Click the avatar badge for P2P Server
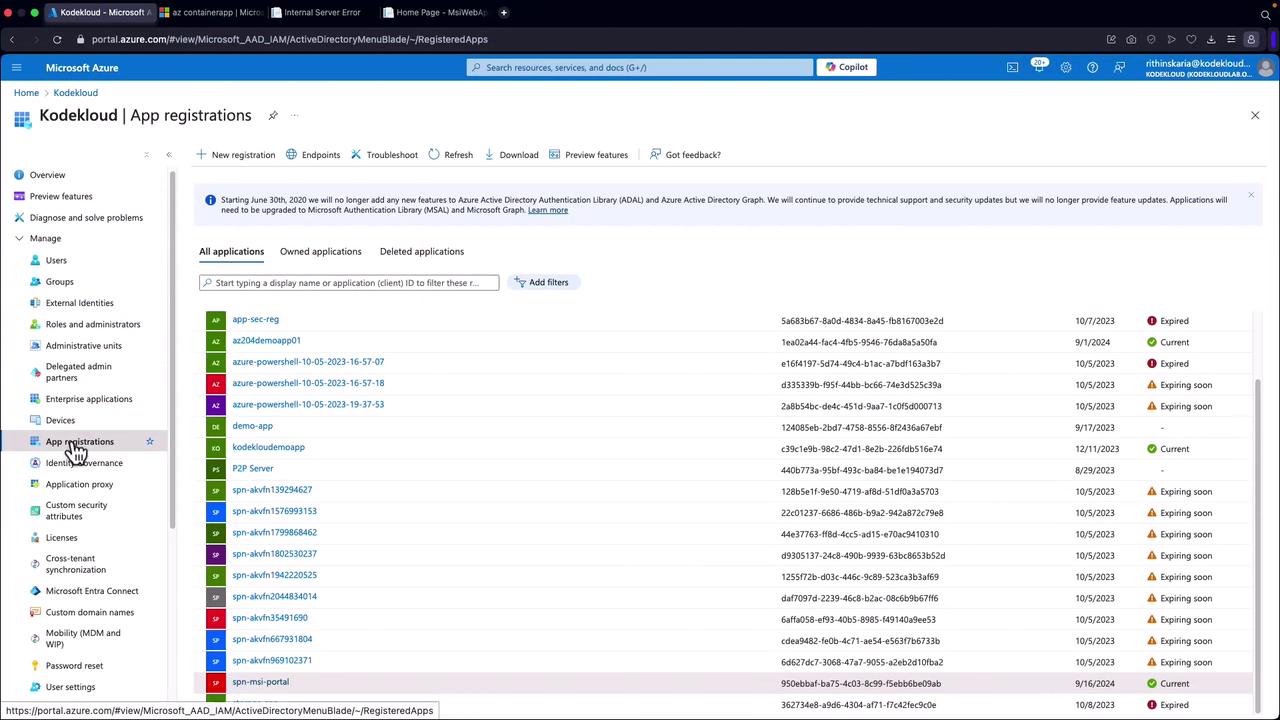The height and width of the screenshot is (720, 1280). [216, 470]
